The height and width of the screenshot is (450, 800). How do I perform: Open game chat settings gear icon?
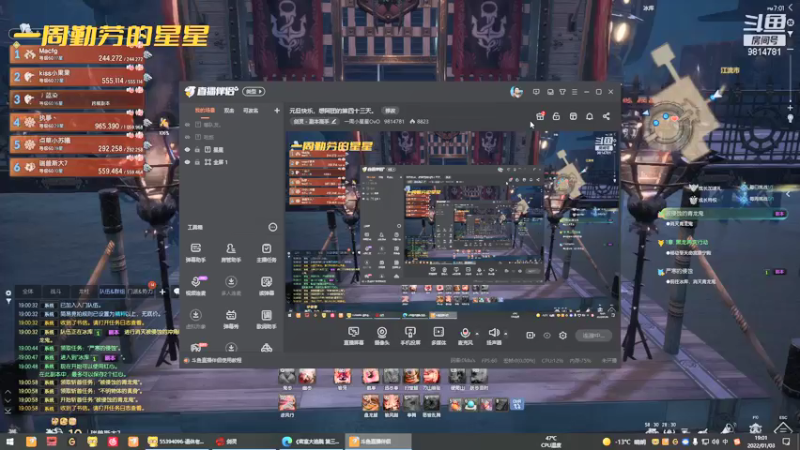coord(8,293)
